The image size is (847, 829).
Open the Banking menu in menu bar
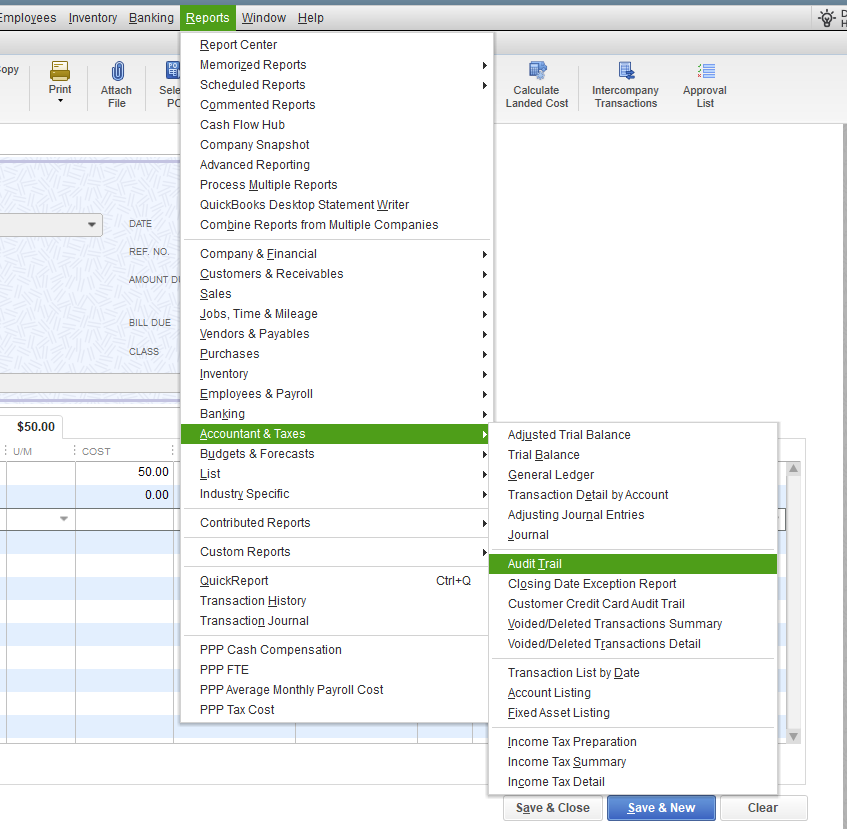pos(151,18)
